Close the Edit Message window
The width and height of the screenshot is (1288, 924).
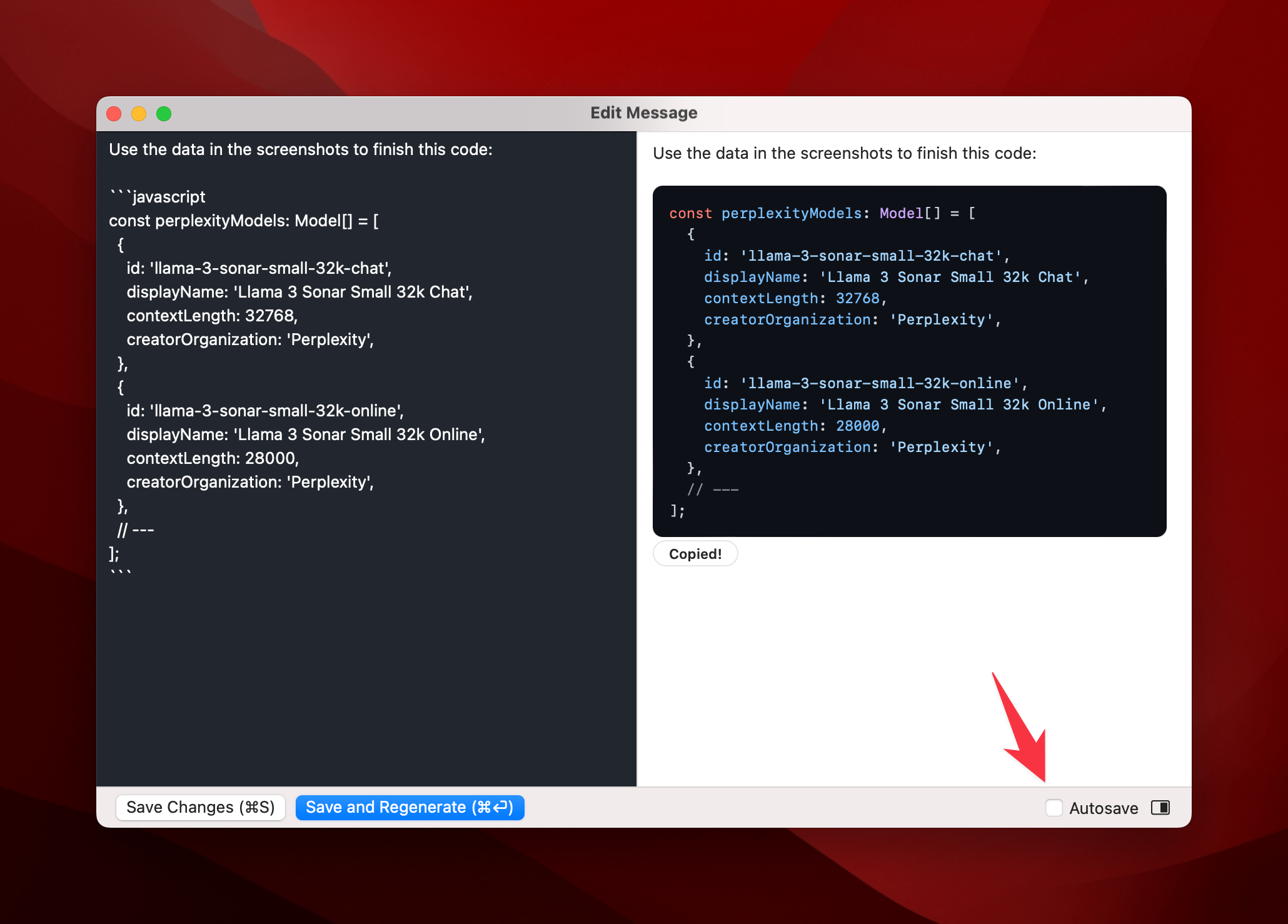click(x=114, y=114)
